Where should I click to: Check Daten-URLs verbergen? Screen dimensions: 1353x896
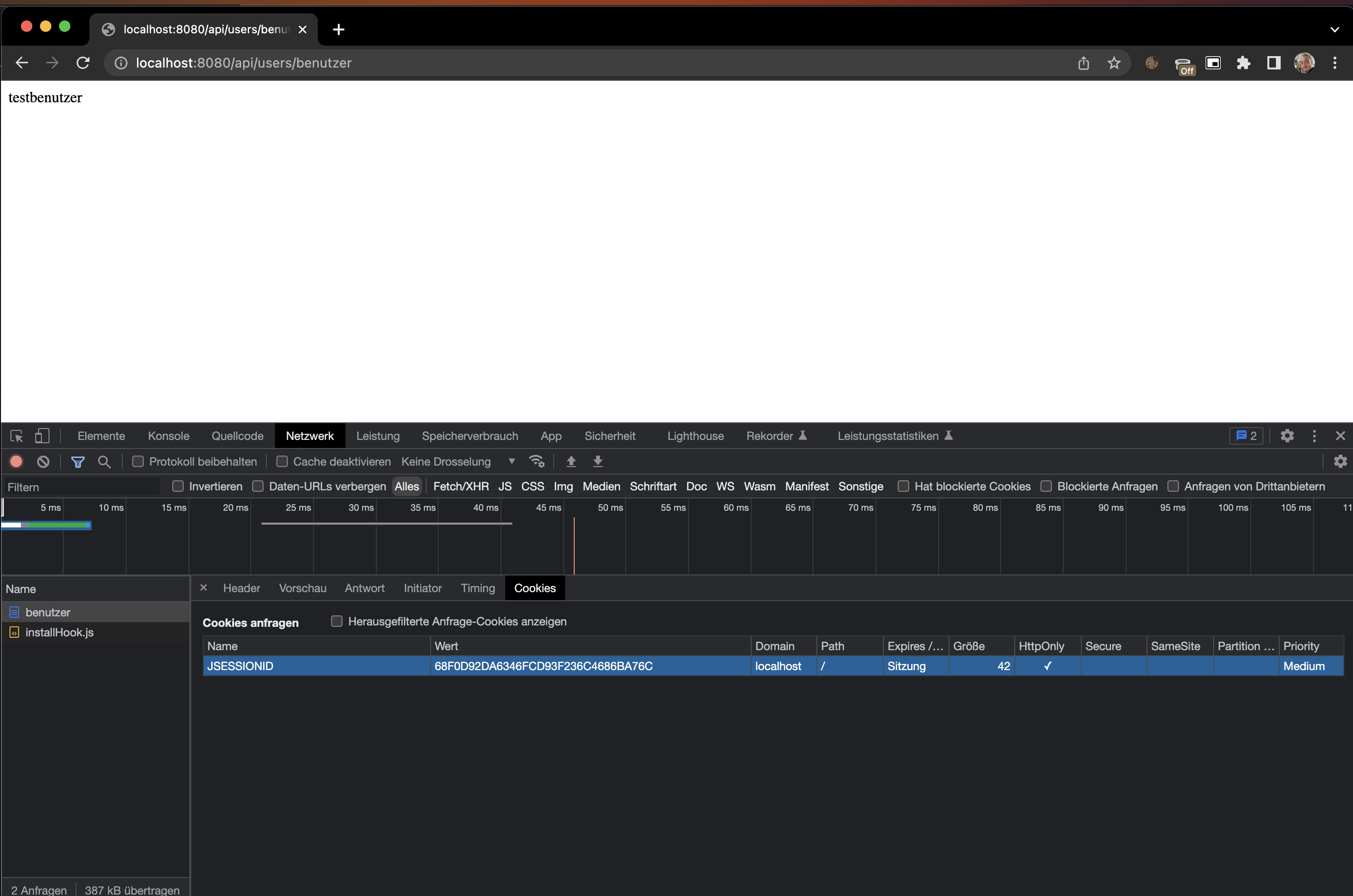258,487
